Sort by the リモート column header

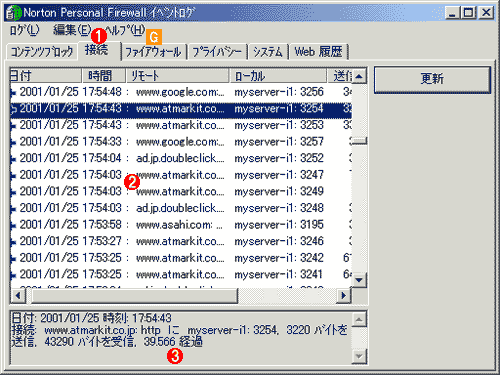pos(178,76)
